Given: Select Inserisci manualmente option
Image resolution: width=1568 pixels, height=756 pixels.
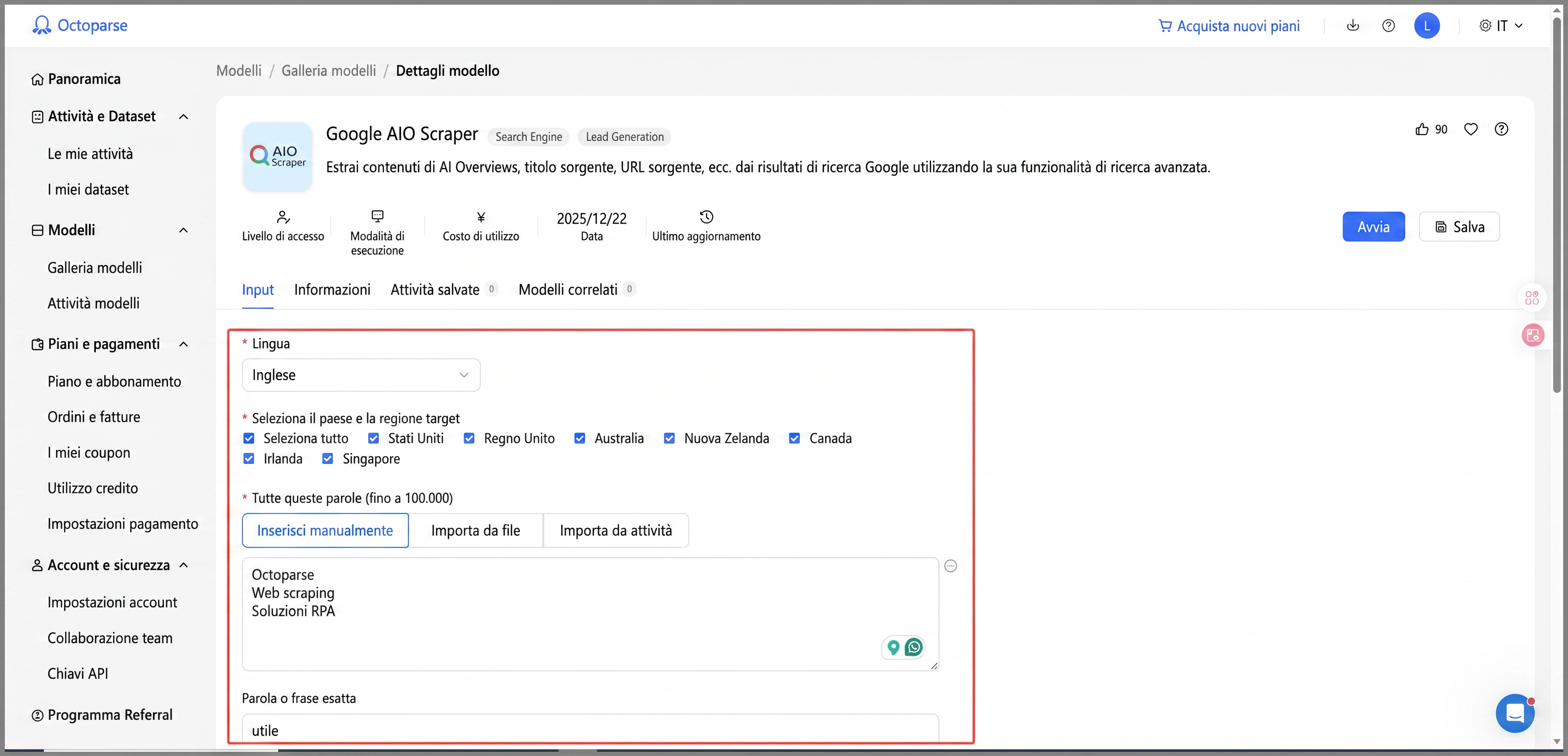Looking at the screenshot, I should (325, 530).
